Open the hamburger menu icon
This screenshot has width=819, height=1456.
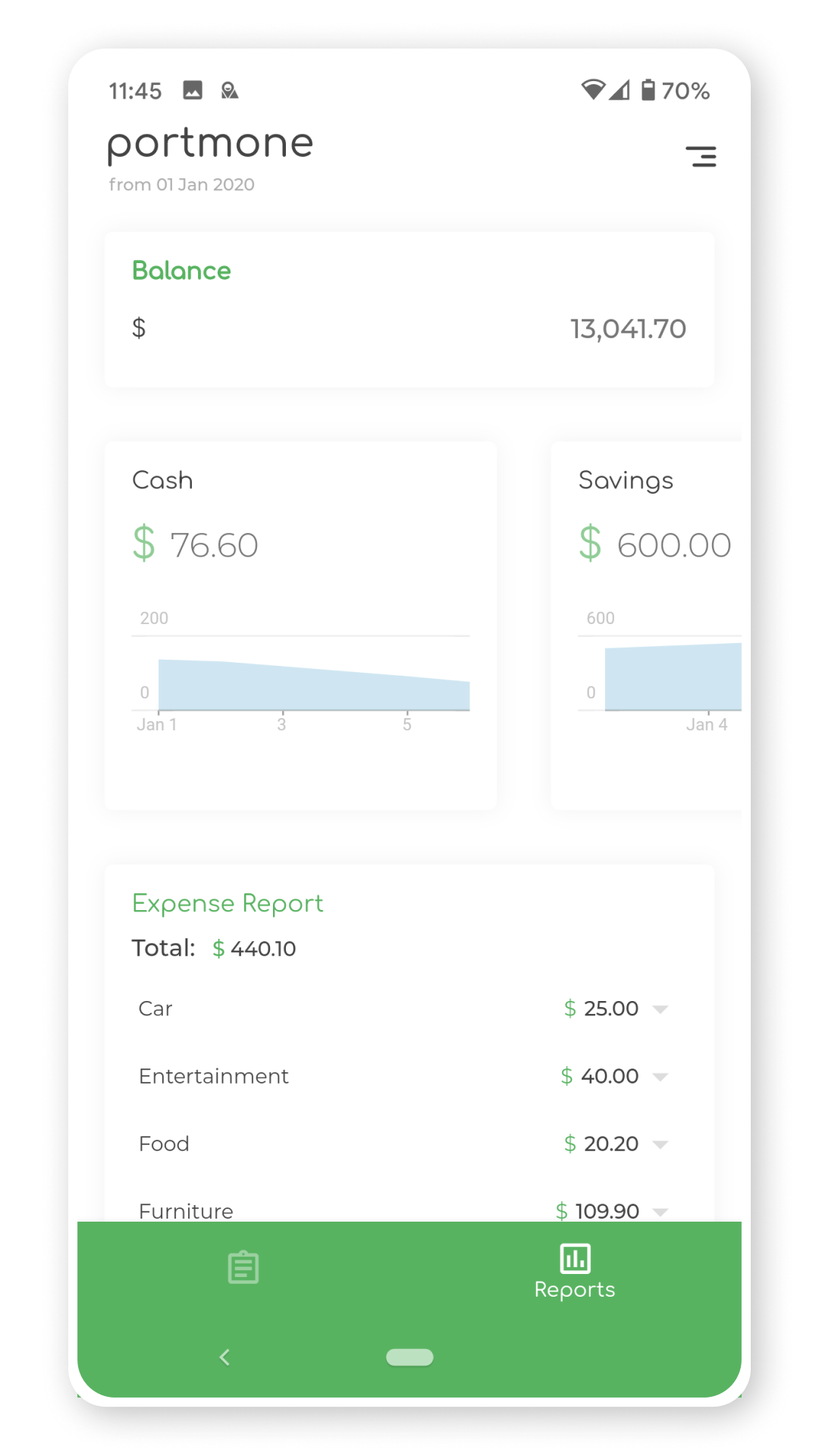point(701,156)
